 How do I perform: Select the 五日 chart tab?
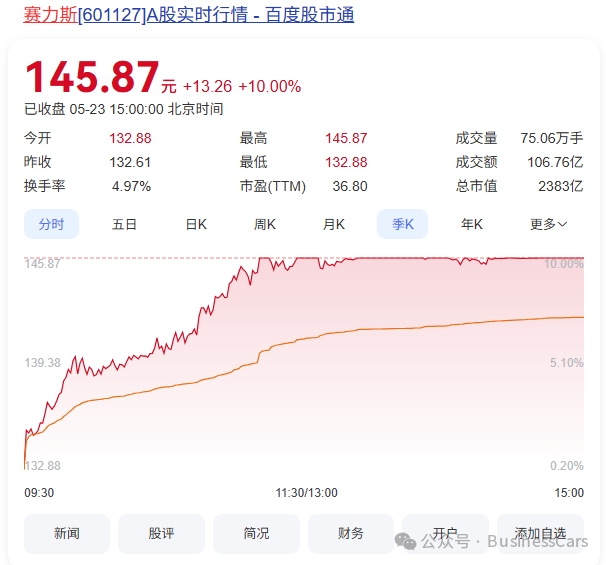[x=124, y=224]
